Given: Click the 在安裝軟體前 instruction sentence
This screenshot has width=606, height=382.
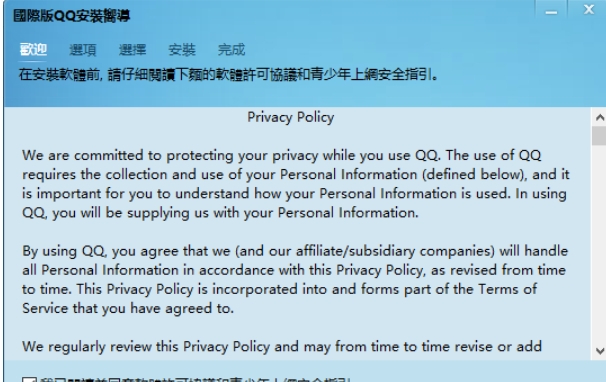Looking at the screenshot, I should [228, 74].
